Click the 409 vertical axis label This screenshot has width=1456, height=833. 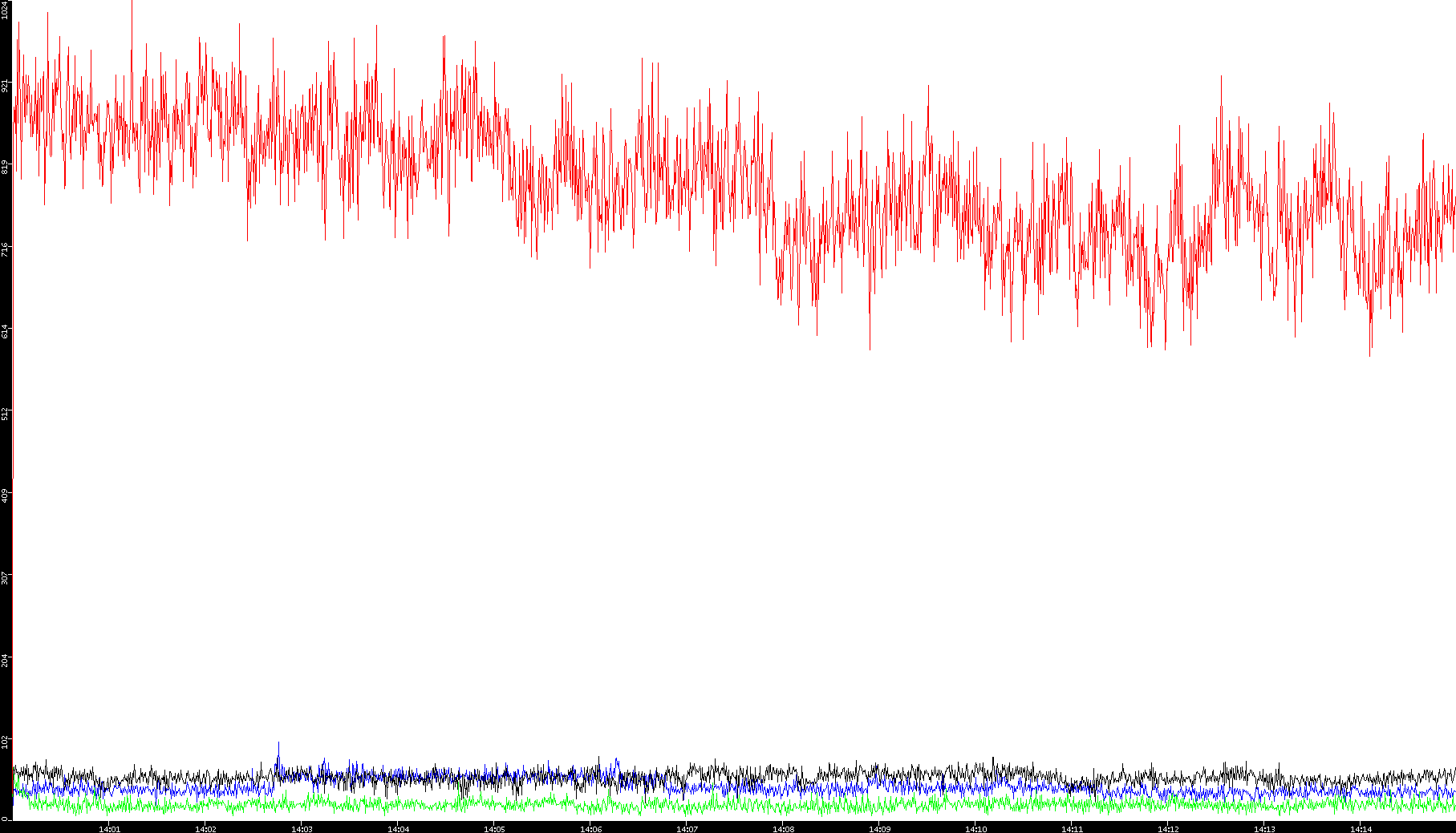[x=6, y=495]
